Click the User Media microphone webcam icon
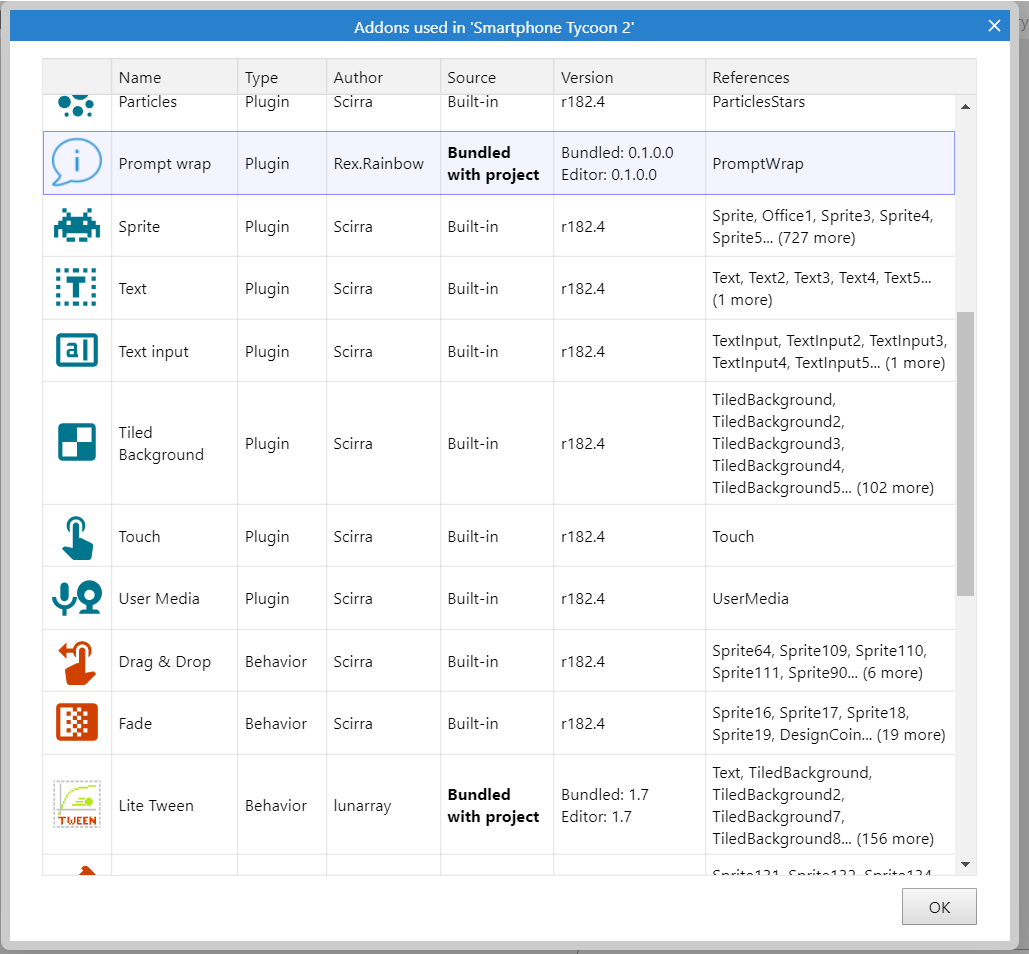Image resolution: width=1029 pixels, height=954 pixels. [77, 598]
